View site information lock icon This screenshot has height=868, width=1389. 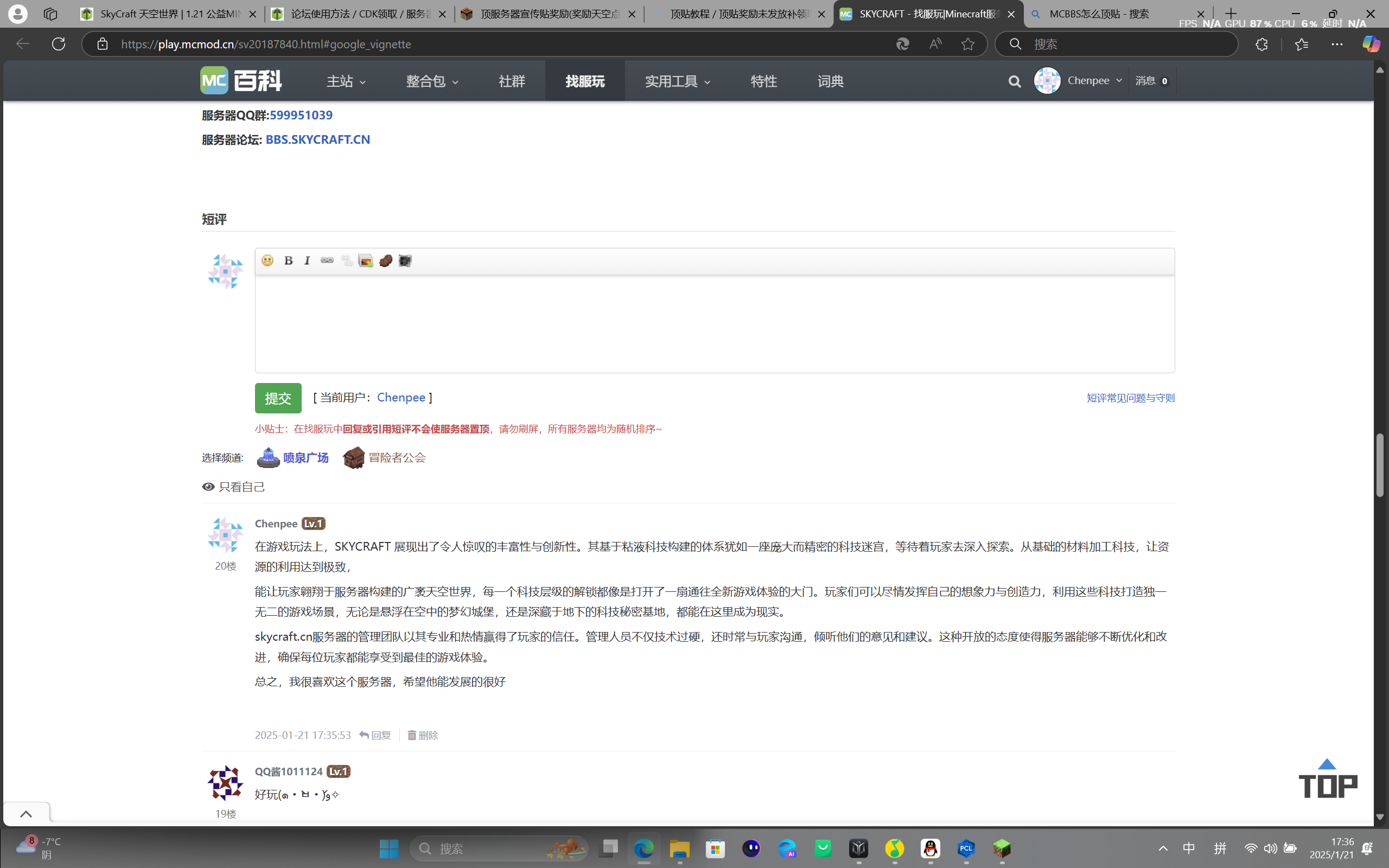pyautogui.click(x=102, y=43)
